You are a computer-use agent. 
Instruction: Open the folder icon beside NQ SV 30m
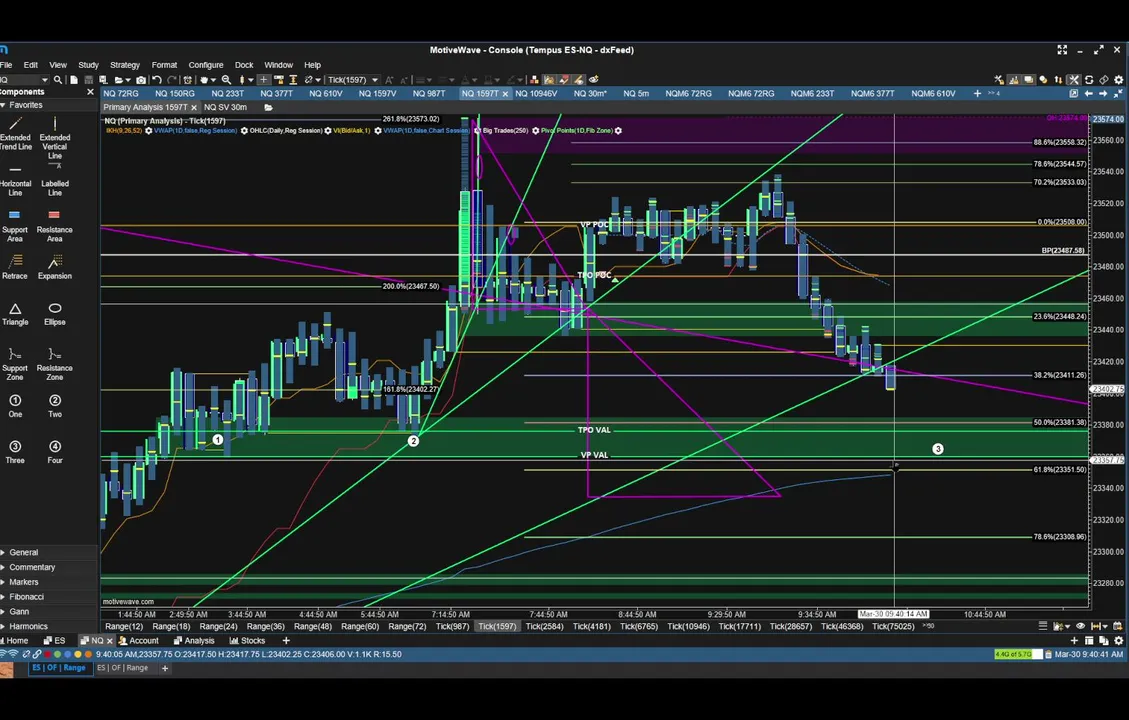pos(269,107)
